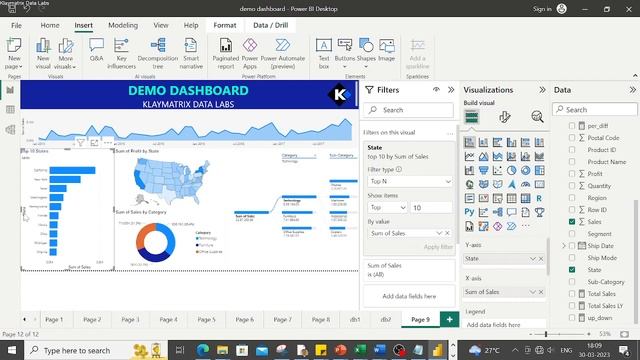This screenshot has width=640, height=360.
Task: Open the File menu
Action: click(x=16, y=25)
